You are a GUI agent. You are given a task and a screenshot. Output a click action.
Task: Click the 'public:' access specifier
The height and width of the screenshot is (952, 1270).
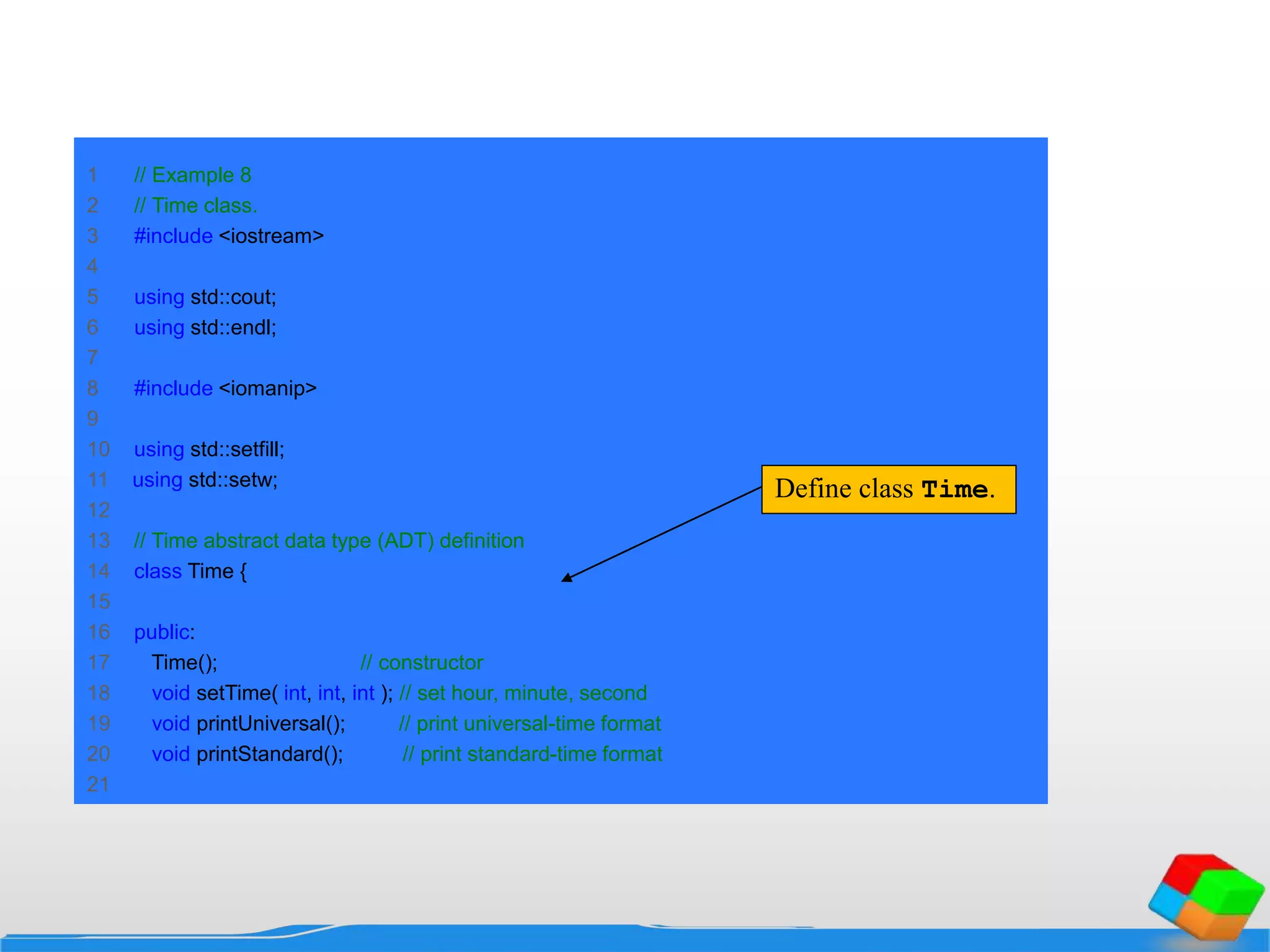tap(164, 632)
